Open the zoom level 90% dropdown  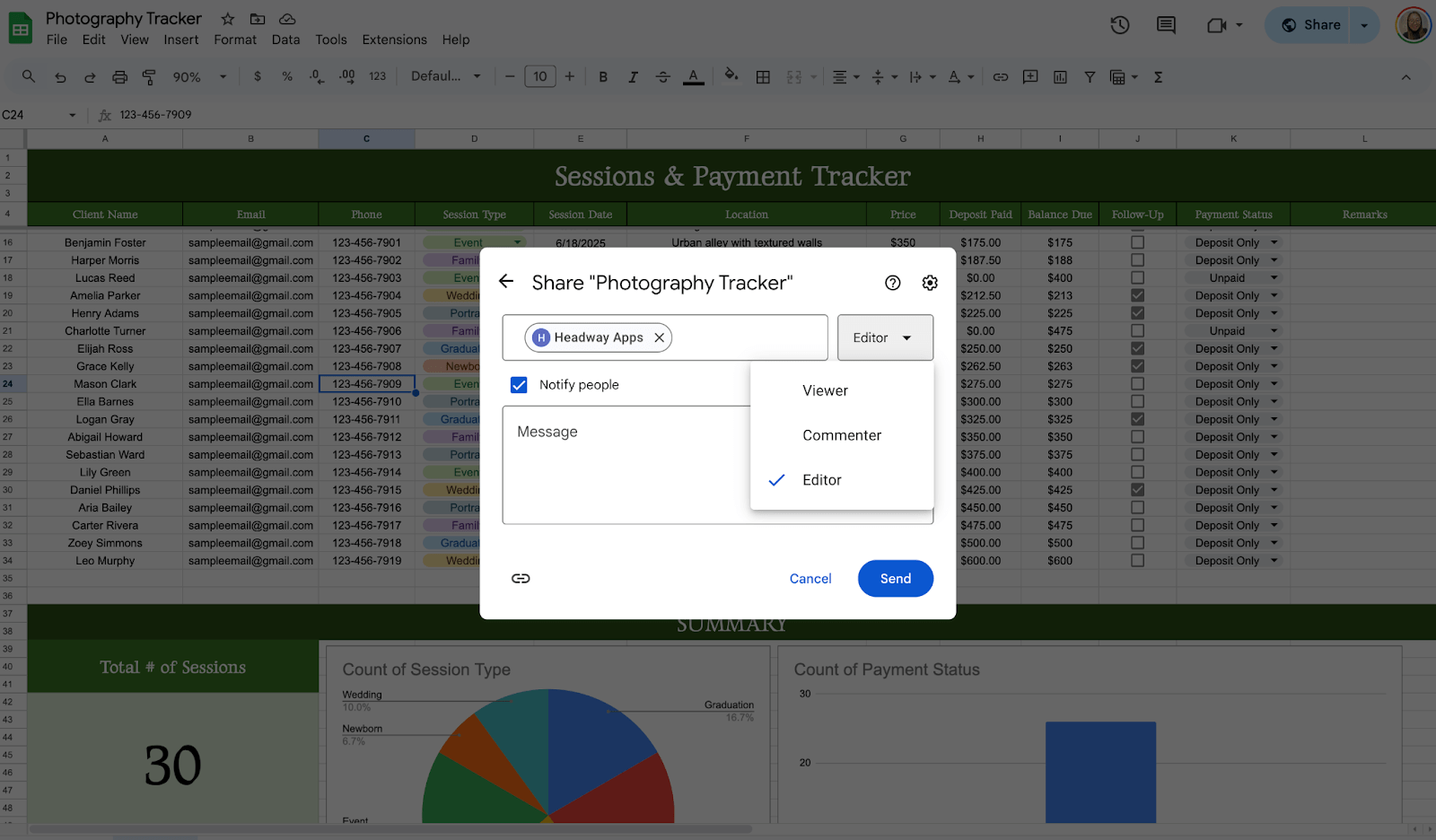[199, 77]
